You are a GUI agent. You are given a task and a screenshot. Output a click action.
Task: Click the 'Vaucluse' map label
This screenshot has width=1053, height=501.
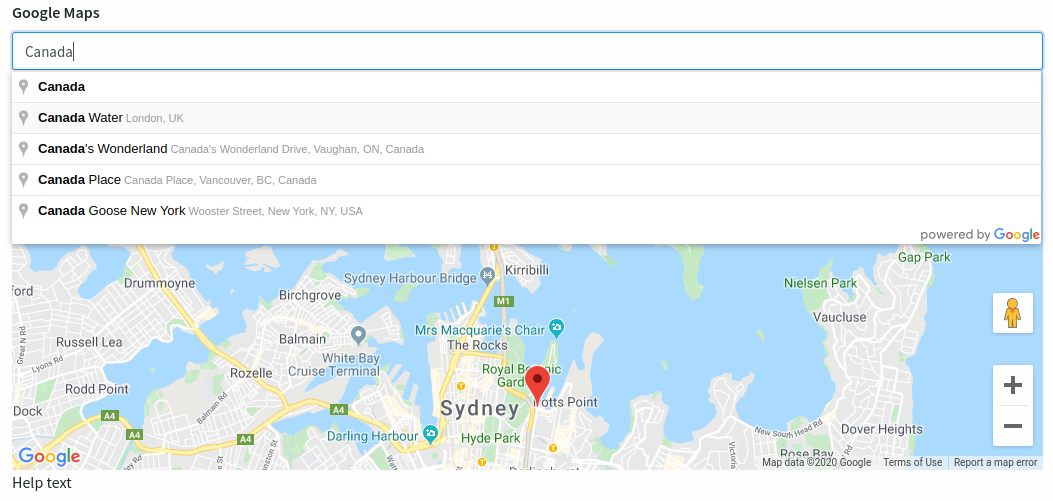tap(839, 316)
